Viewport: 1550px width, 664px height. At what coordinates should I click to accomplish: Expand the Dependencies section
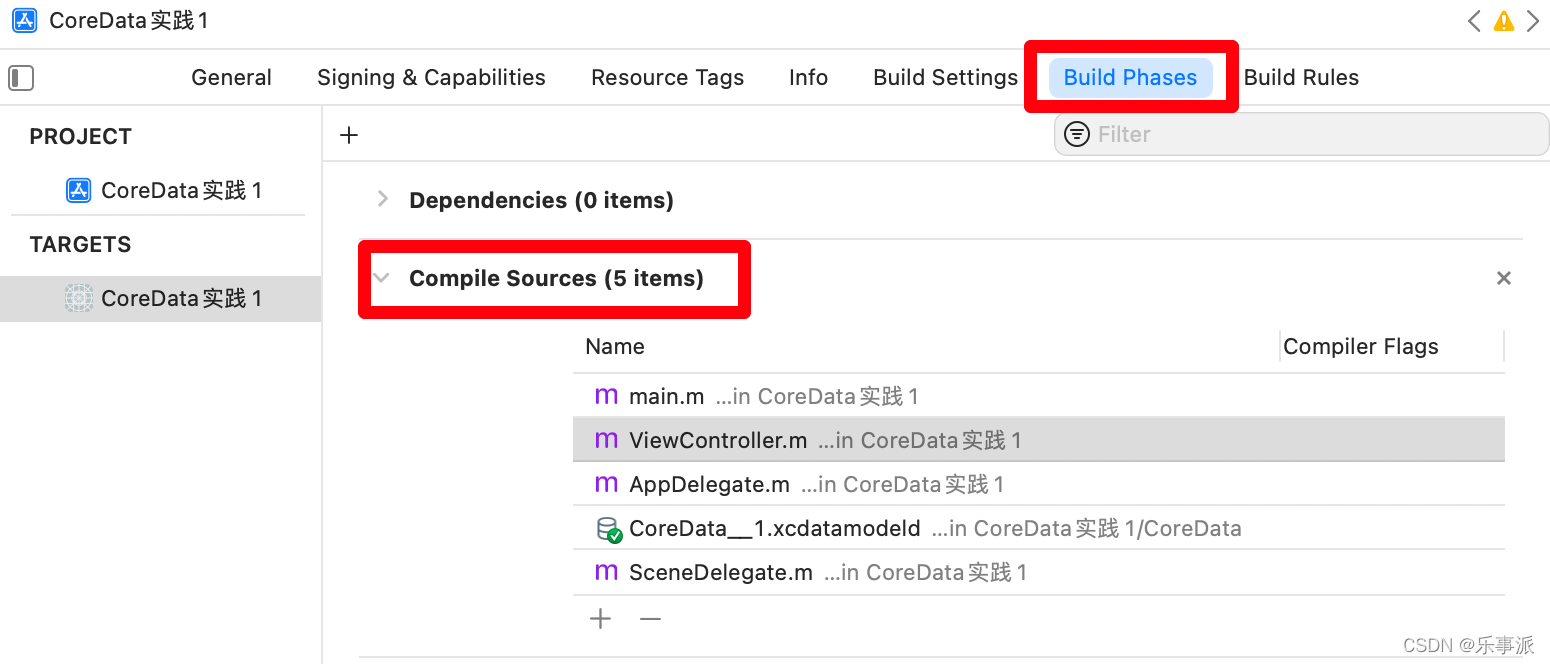[382, 199]
